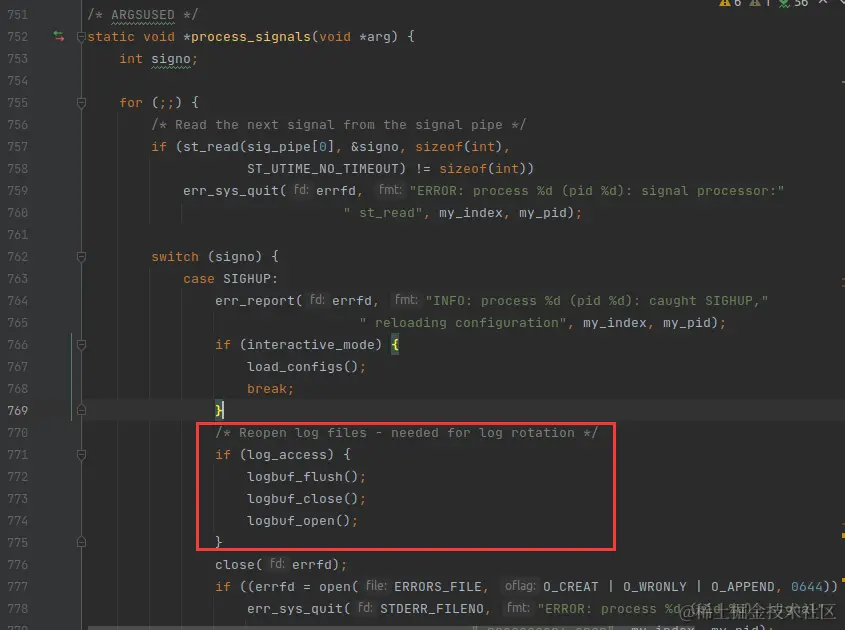The width and height of the screenshot is (845, 630).
Task: Click the underlined ARGSUSED comment word
Action: pyautogui.click(x=143, y=15)
